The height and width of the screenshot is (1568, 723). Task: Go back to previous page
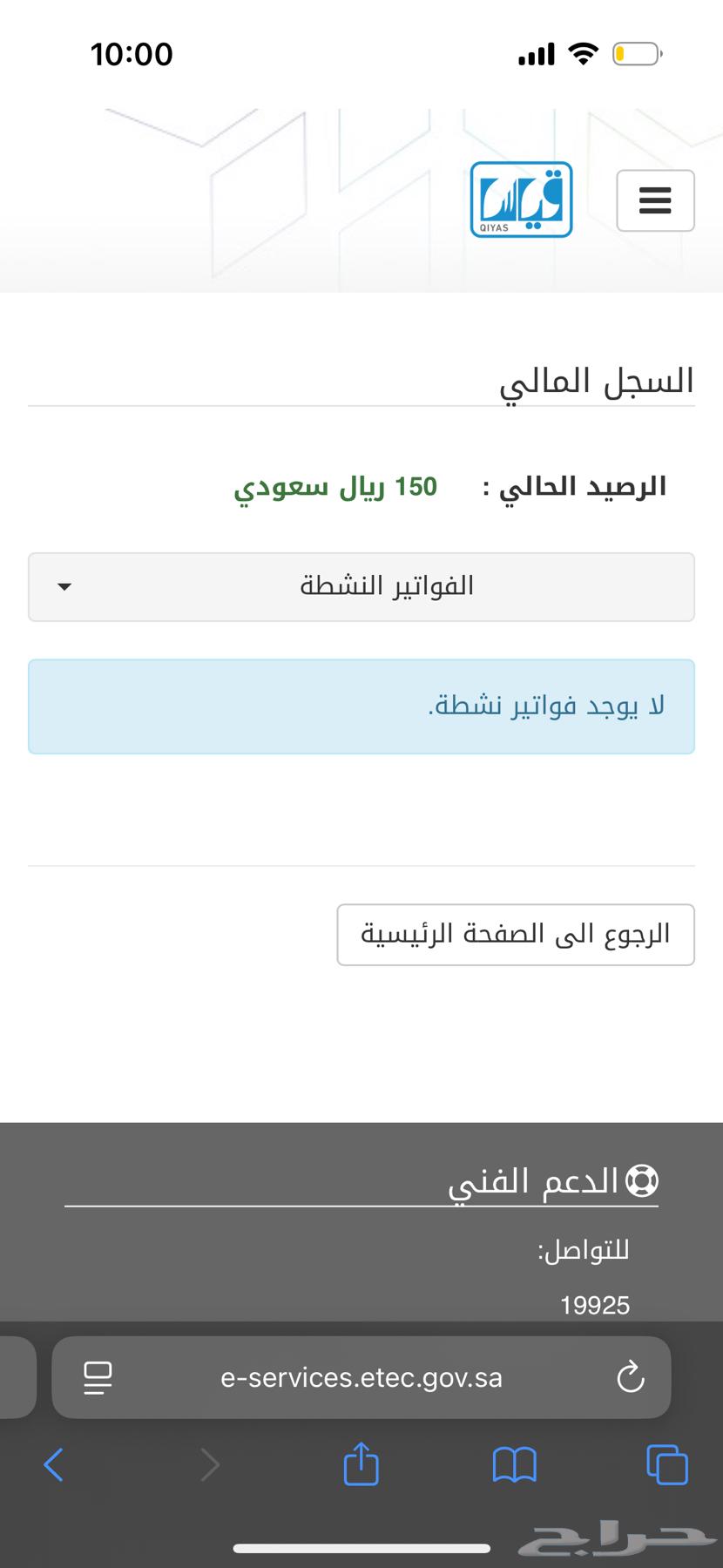click(54, 1464)
